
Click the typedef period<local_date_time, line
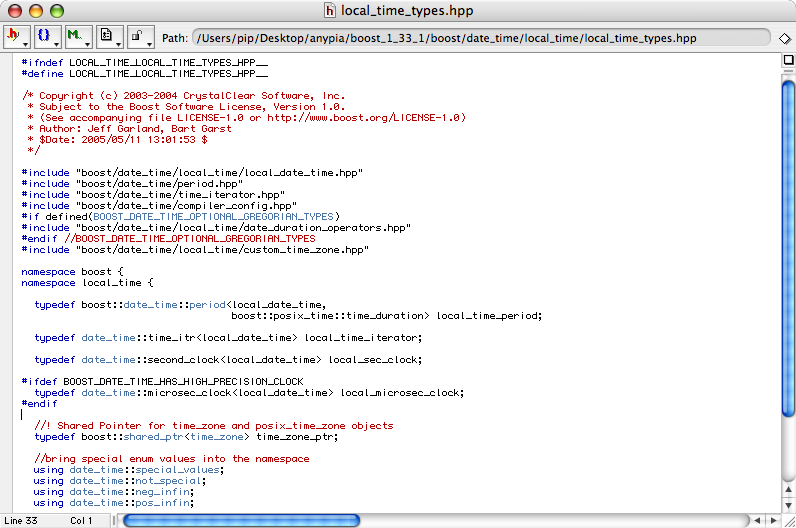(x=180, y=305)
